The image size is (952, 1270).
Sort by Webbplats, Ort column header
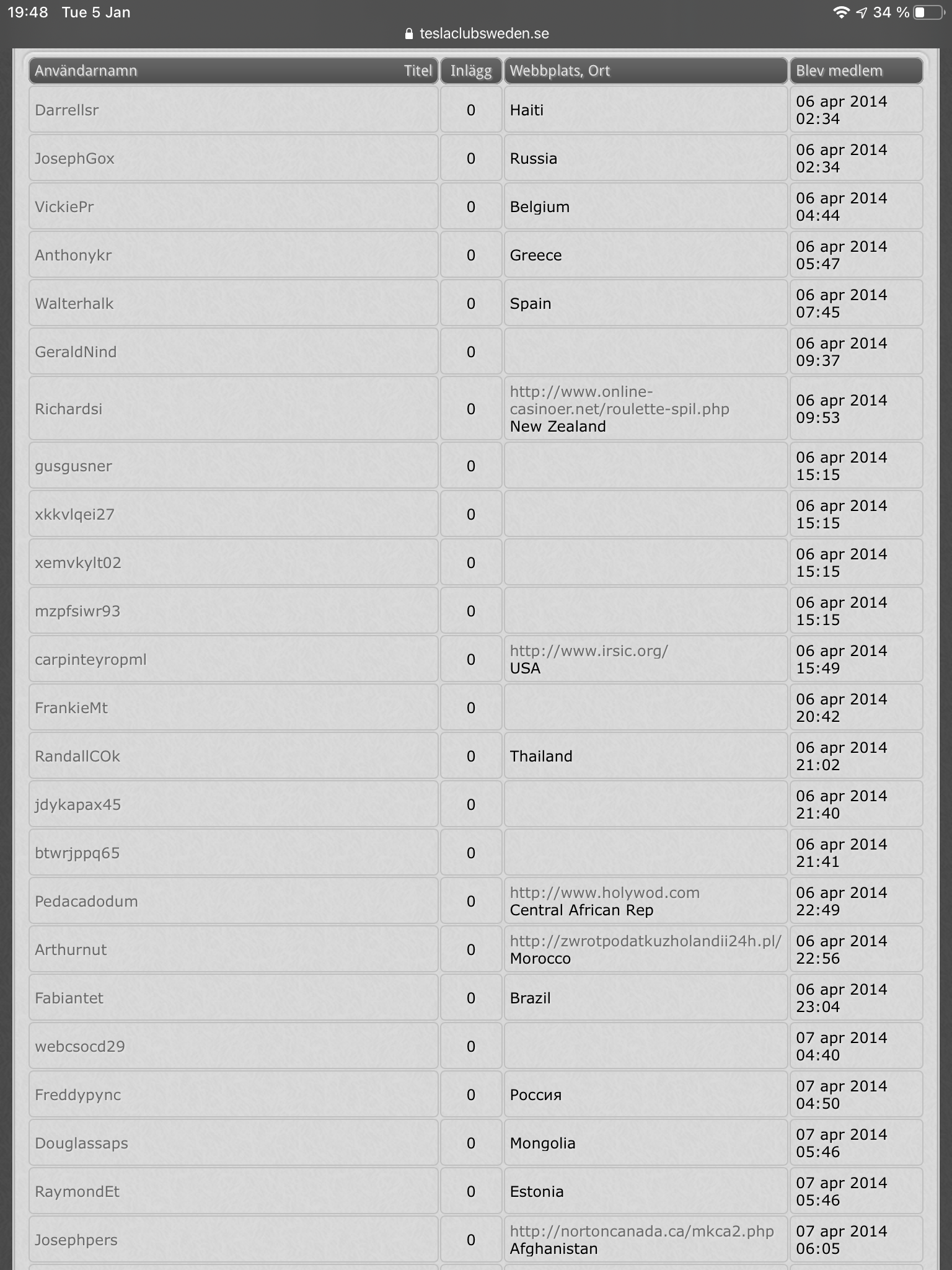click(x=560, y=71)
